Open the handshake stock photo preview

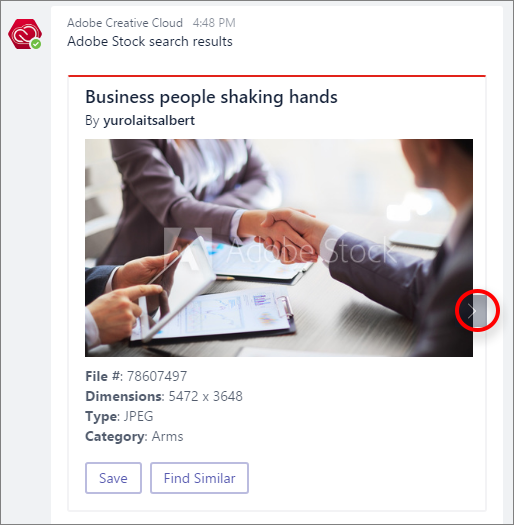click(279, 248)
